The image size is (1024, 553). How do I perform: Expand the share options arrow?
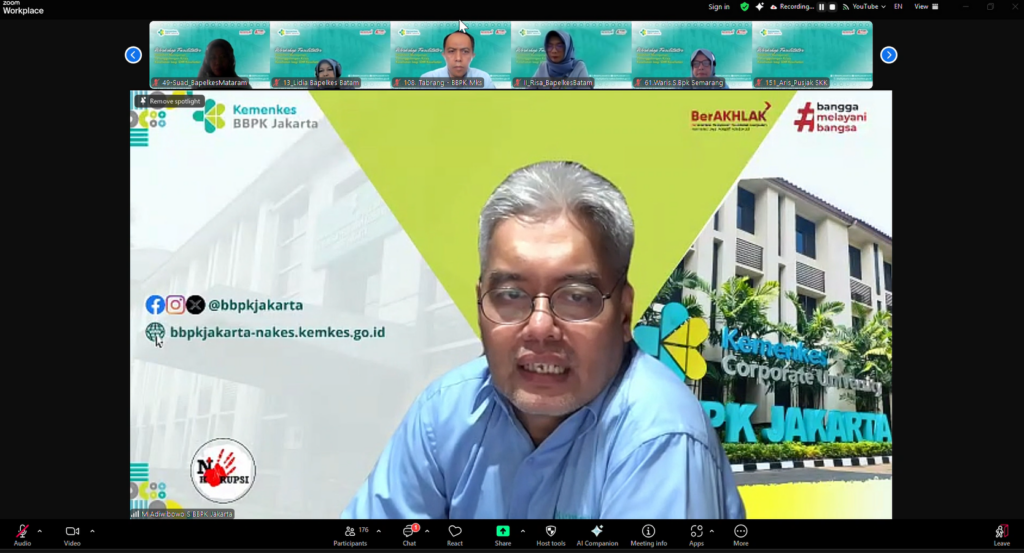coord(522,531)
